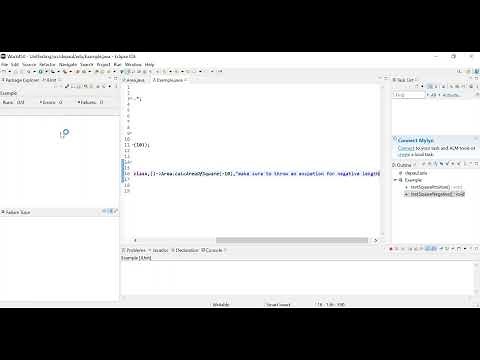Click the editor scroll right arrow
This screenshot has width=480, height=360.
pos(376,240)
